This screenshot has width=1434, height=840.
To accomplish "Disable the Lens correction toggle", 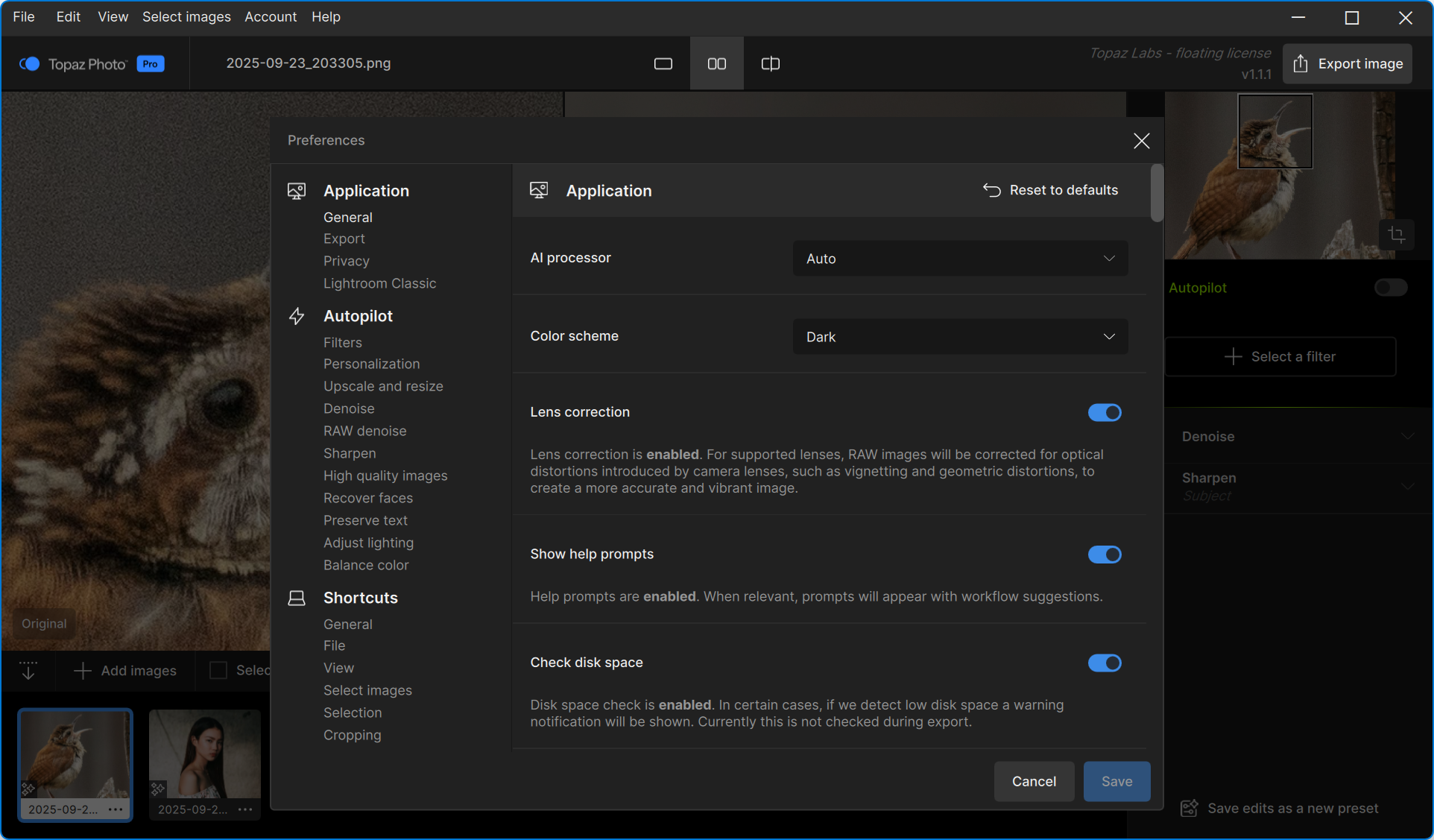I will point(1104,412).
